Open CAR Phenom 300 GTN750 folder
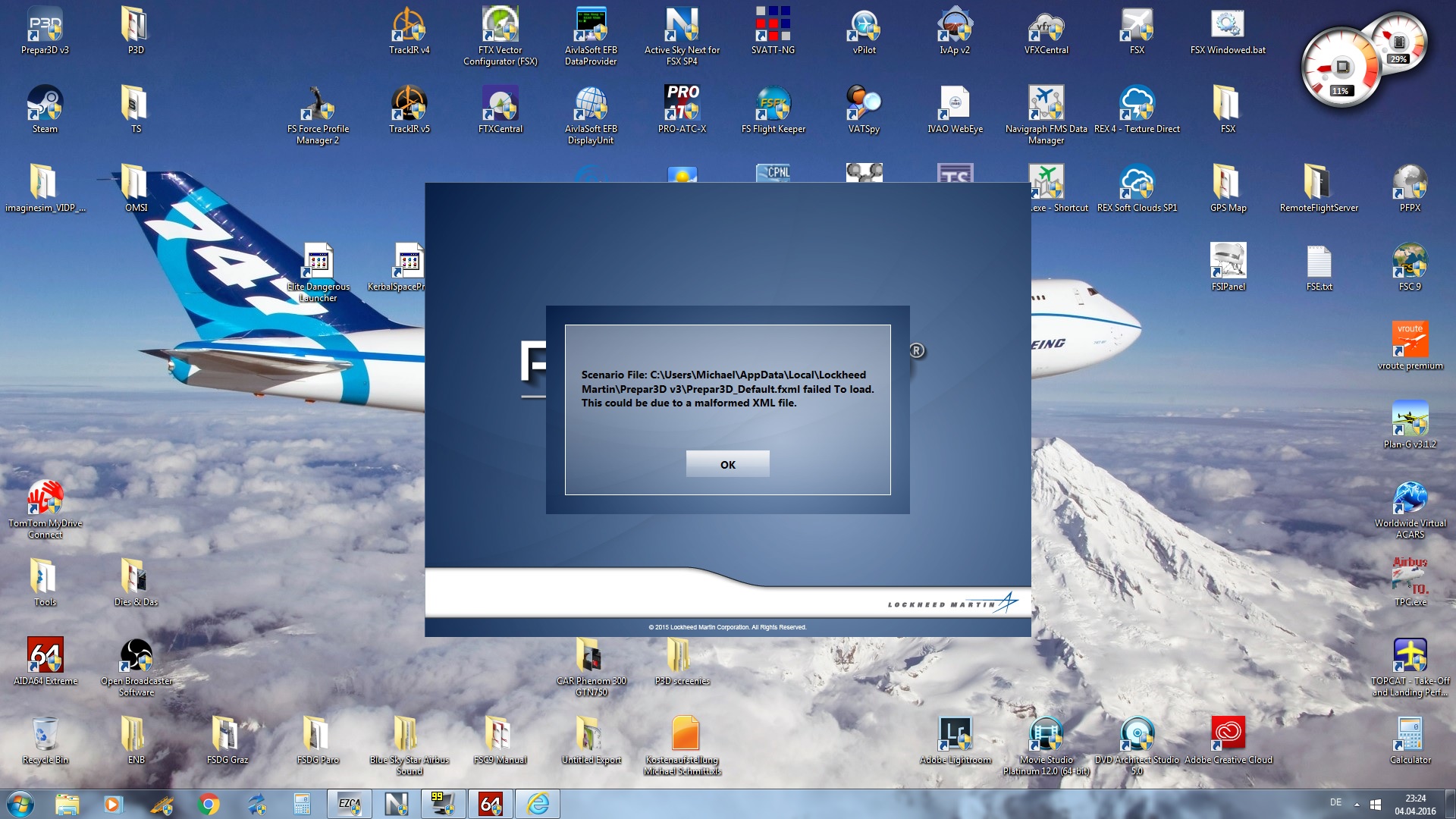Viewport: 1456px width, 819px height. pyautogui.click(x=591, y=667)
